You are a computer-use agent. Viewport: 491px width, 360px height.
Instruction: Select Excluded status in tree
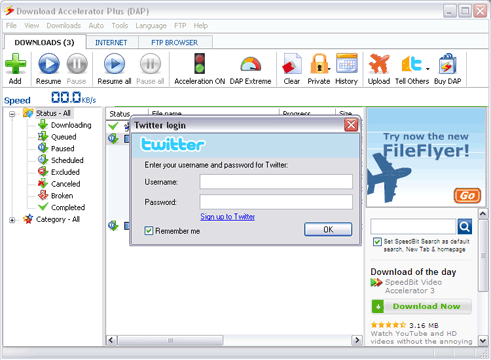[65, 172]
